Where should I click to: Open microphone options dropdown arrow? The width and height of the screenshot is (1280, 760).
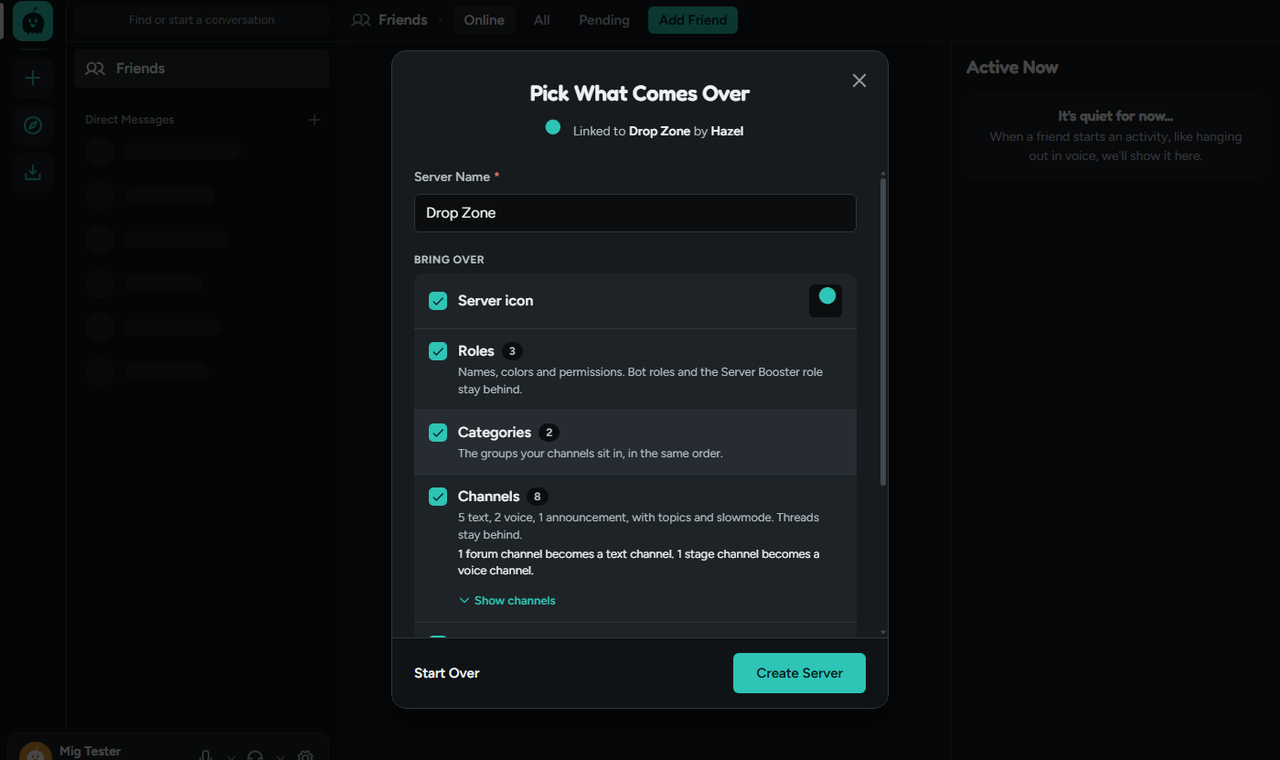pyautogui.click(x=231, y=757)
